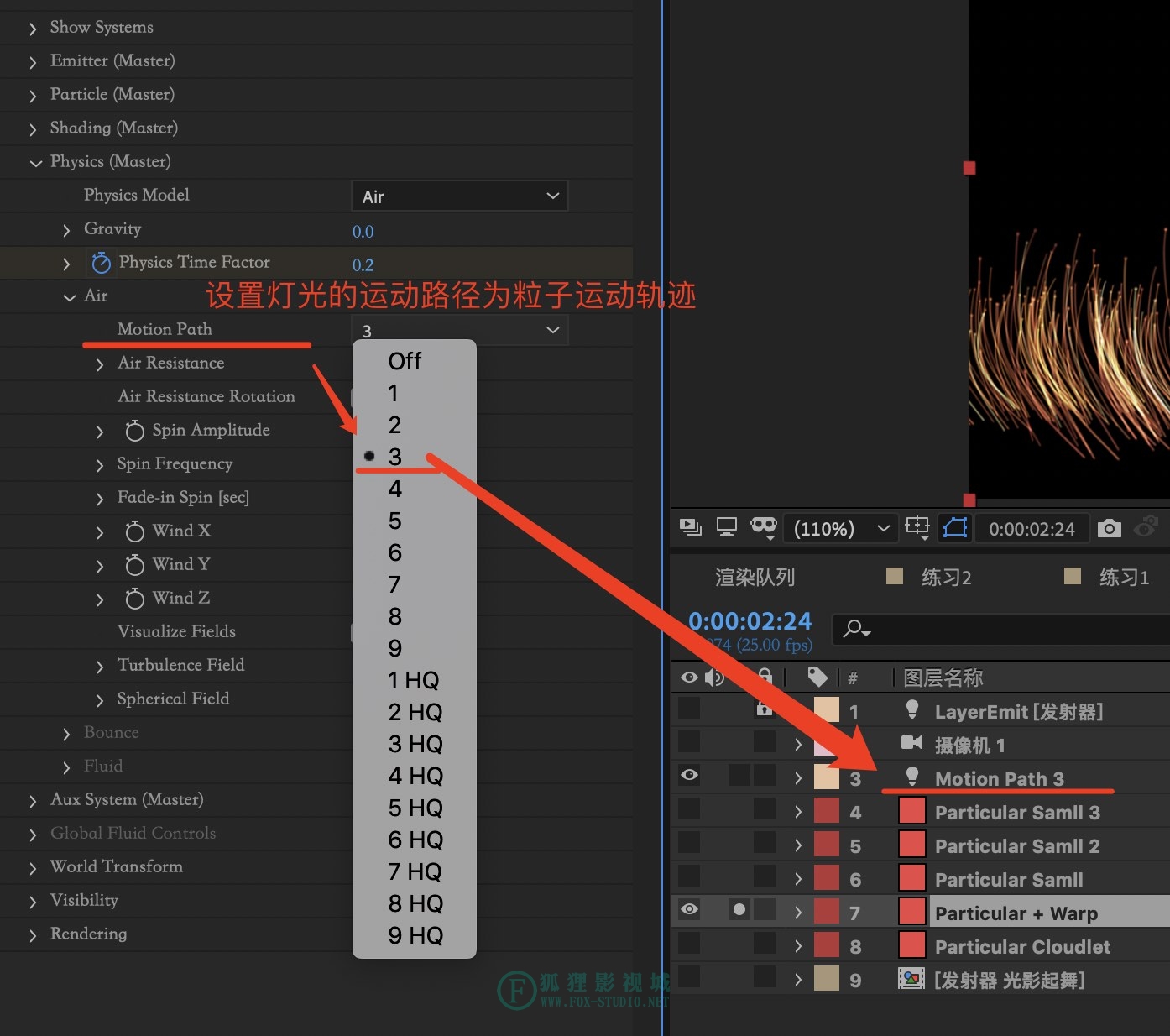This screenshot has height=1036, width=1170.
Task: Expand the Show Systems group
Action: coord(33,29)
